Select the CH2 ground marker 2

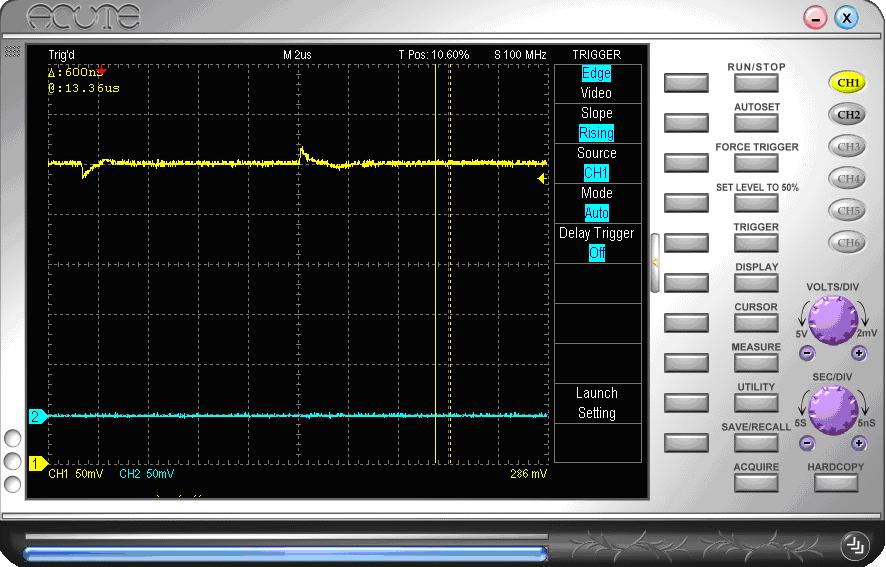coord(37,417)
